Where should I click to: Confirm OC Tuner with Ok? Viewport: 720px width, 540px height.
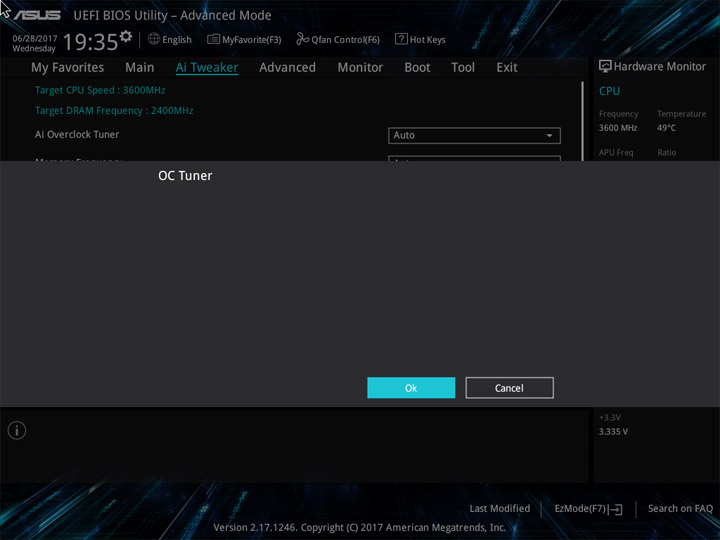pos(411,388)
